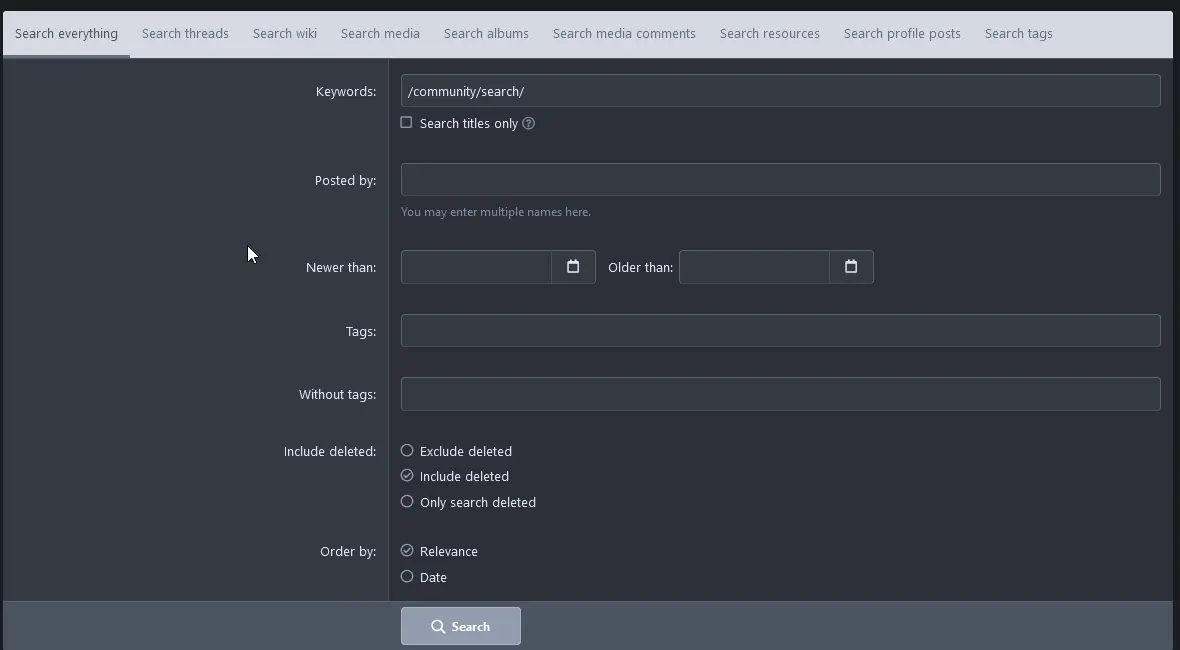1180x650 pixels.
Task: Switch to Search everything tab
Action: 66,34
